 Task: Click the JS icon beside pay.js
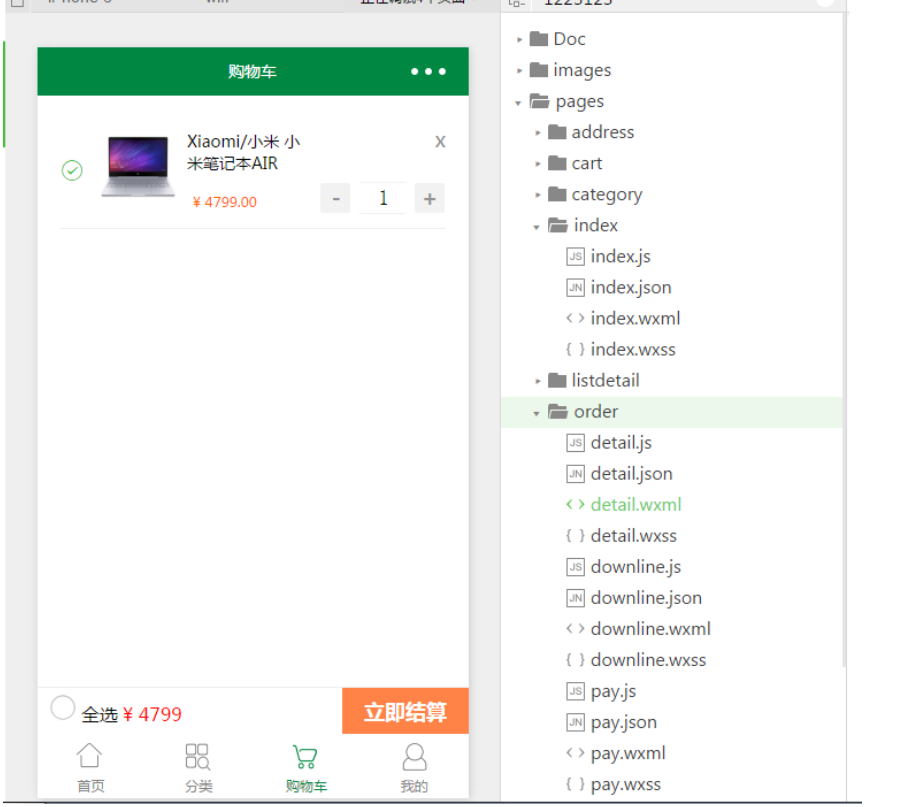point(576,691)
